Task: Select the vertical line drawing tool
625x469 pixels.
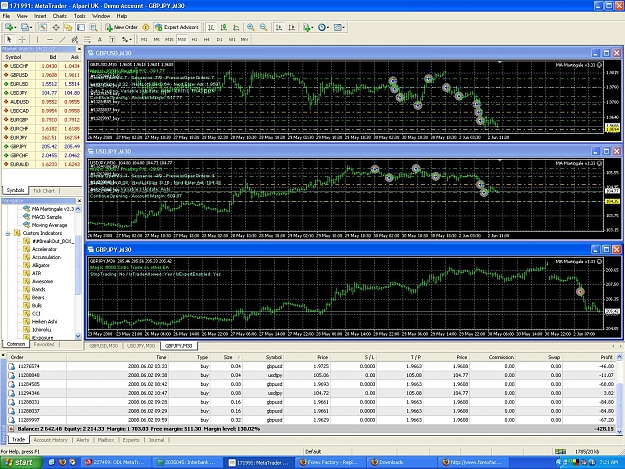Action: pyautogui.click(x=37, y=39)
